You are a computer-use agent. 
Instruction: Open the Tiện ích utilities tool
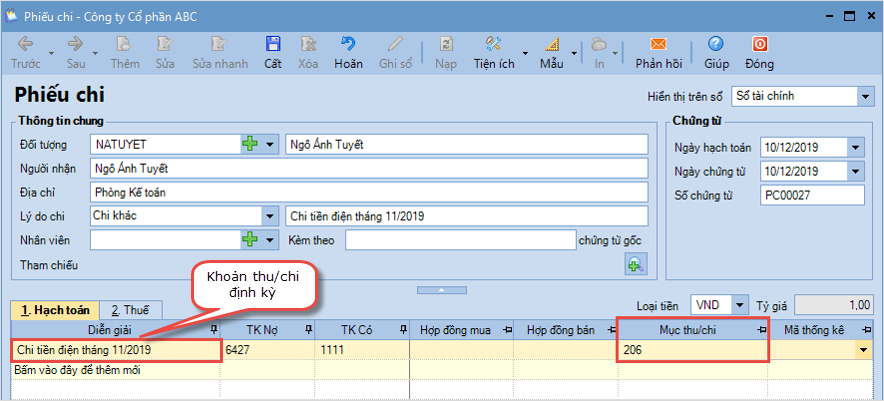493,45
